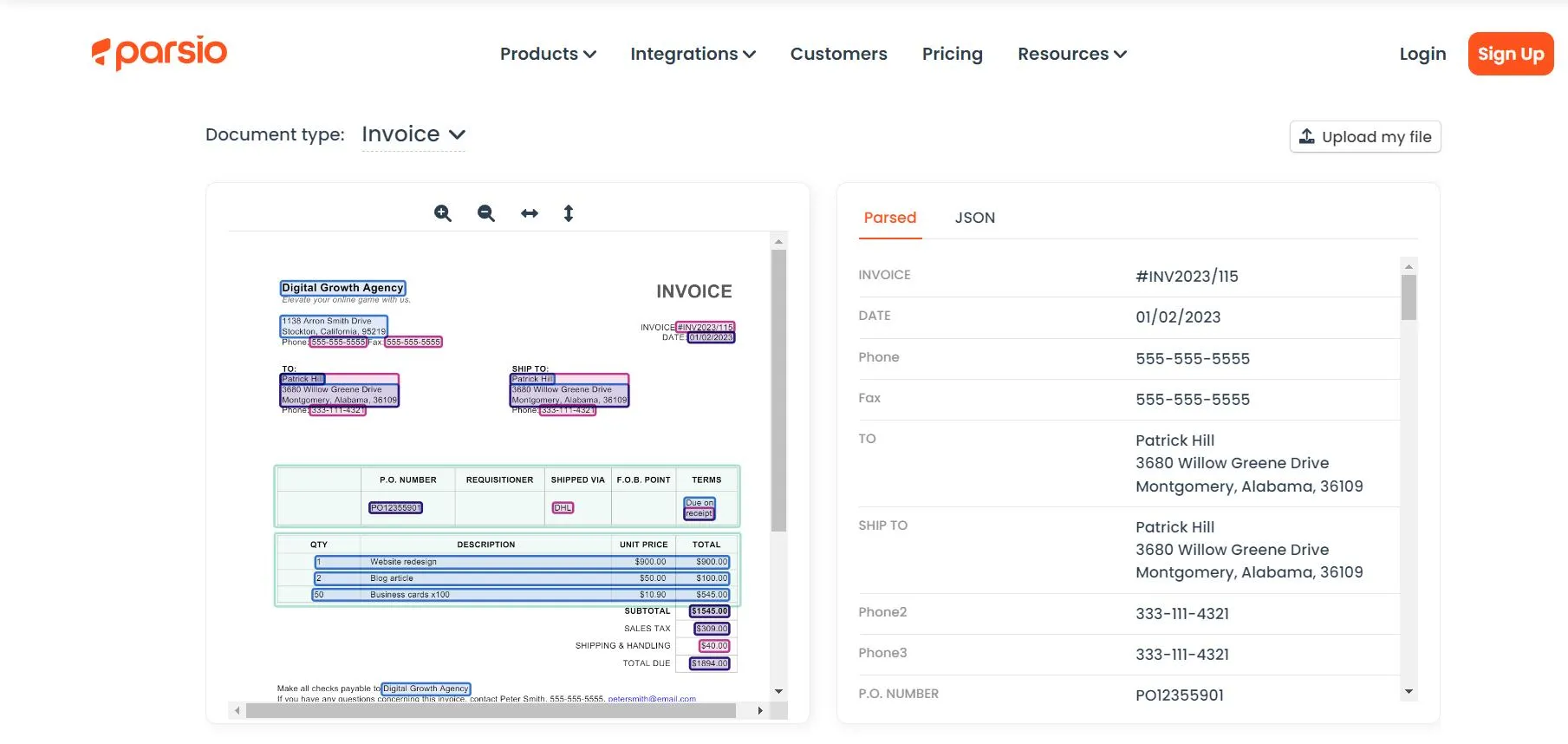This screenshot has width=1568, height=744.
Task: Expand the Products menu
Action: pyautogui.click(x=548, y=54)
